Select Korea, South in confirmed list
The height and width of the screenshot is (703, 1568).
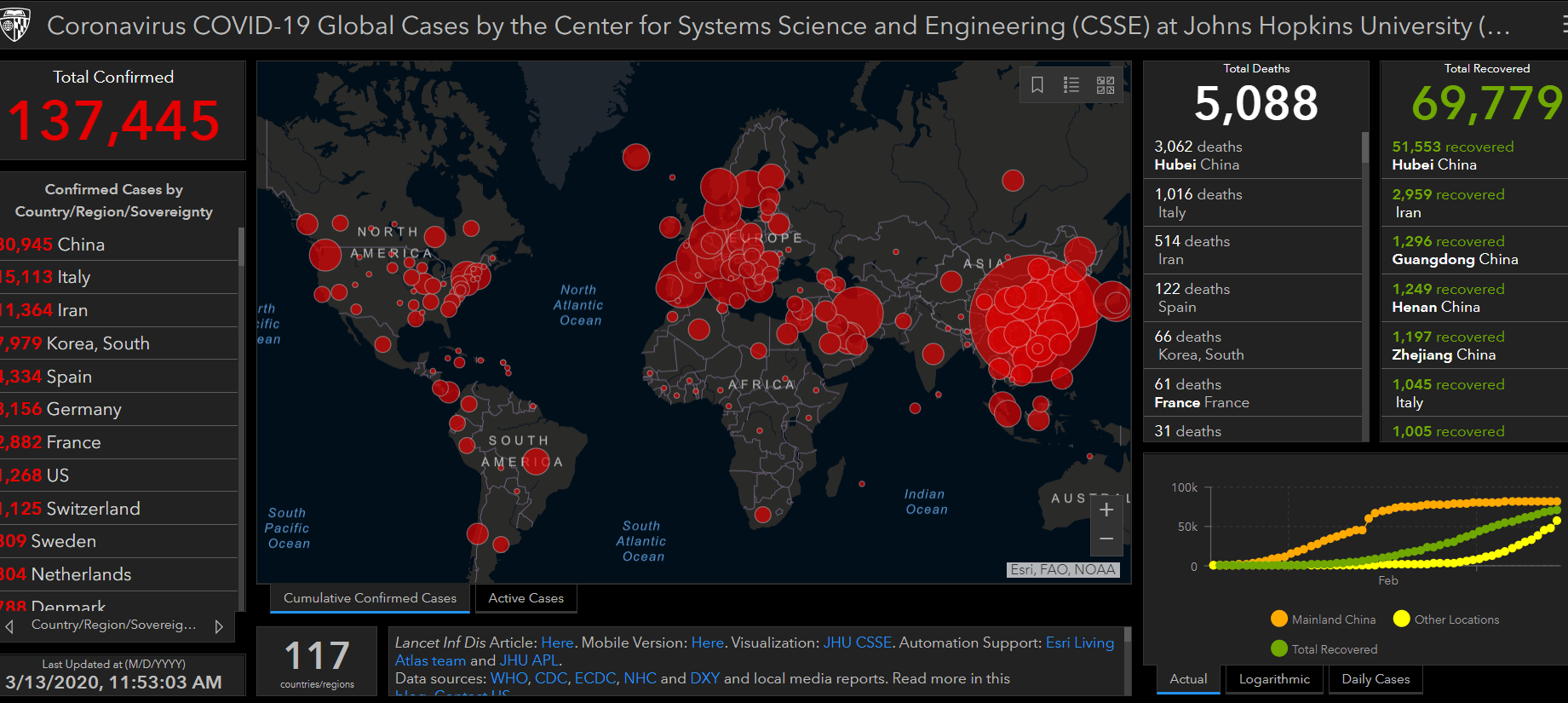(x=119, y=343)
